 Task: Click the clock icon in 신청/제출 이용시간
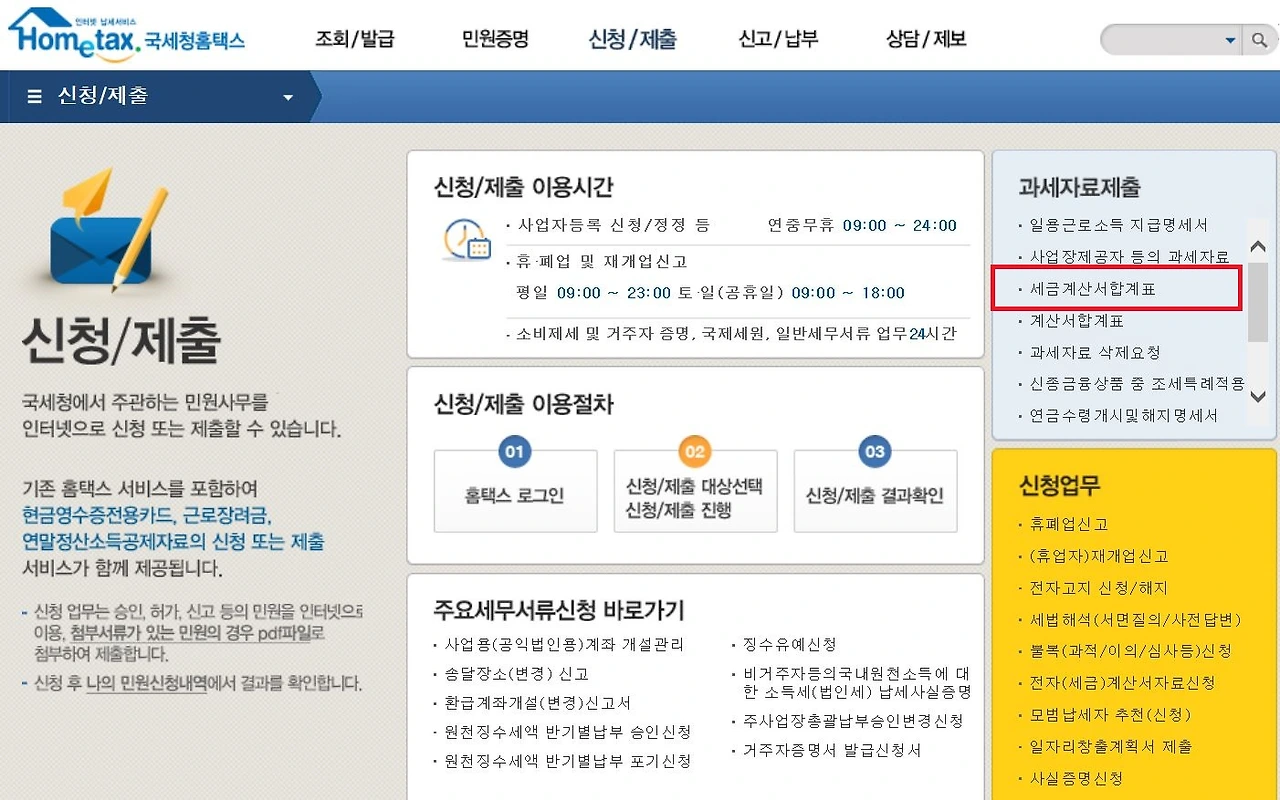pos(466,240)
